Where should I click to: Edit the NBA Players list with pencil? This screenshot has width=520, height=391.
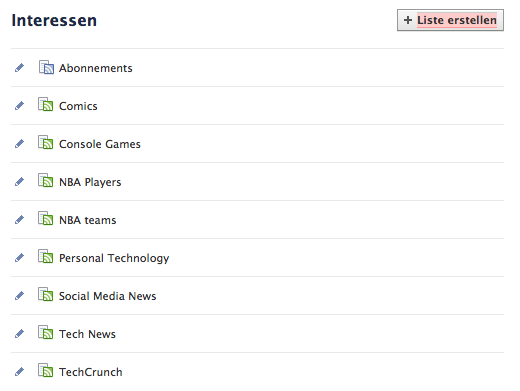pos(20,182)
